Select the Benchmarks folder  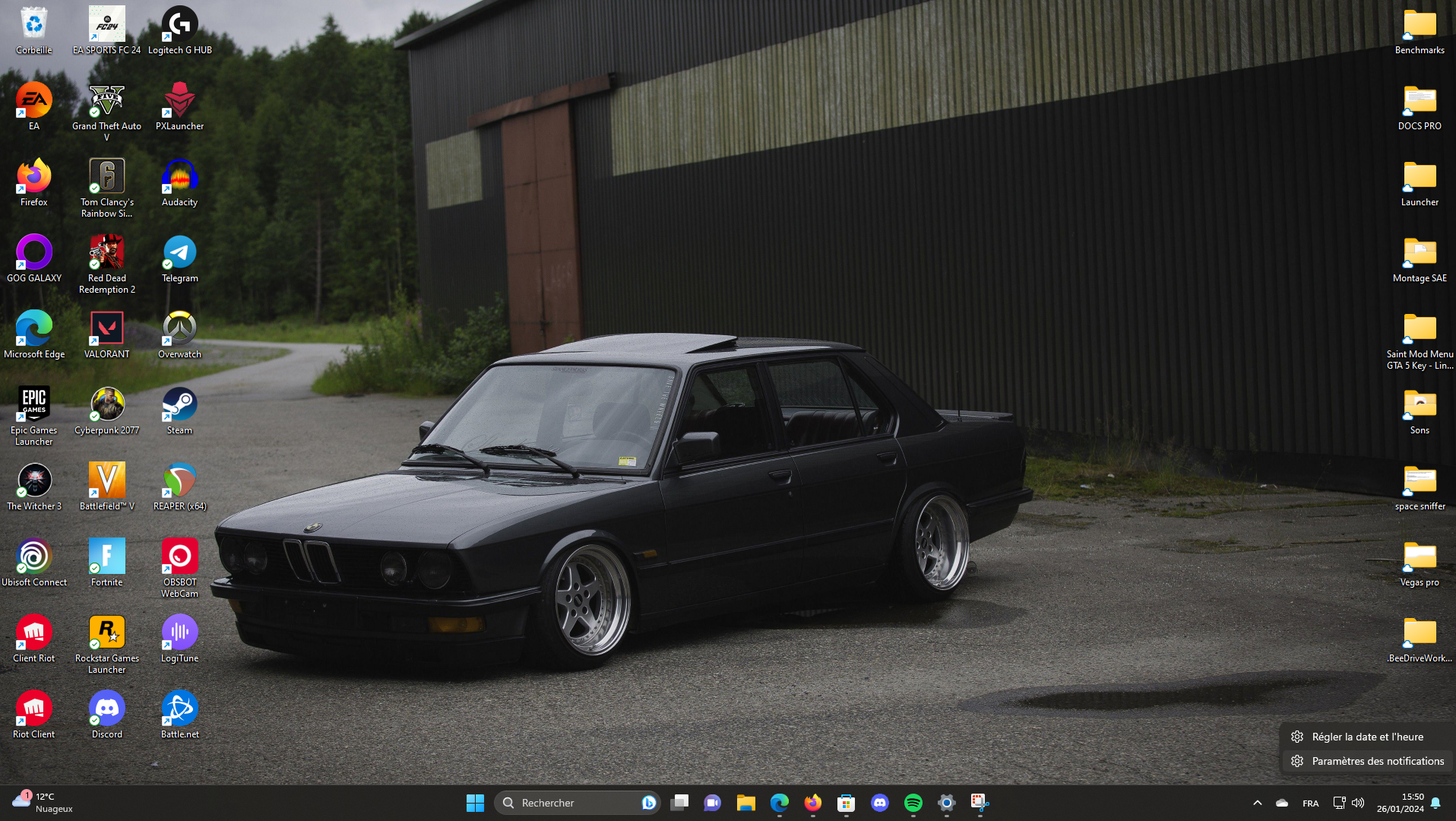tap(1420, 30)
